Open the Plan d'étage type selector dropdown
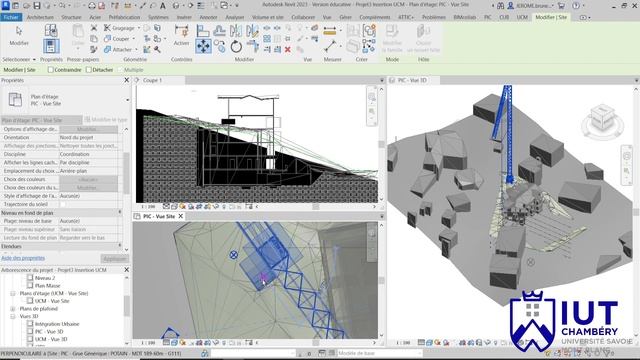Image resolution: width=640 pixels, height=360 pixels. coord(127,100)
